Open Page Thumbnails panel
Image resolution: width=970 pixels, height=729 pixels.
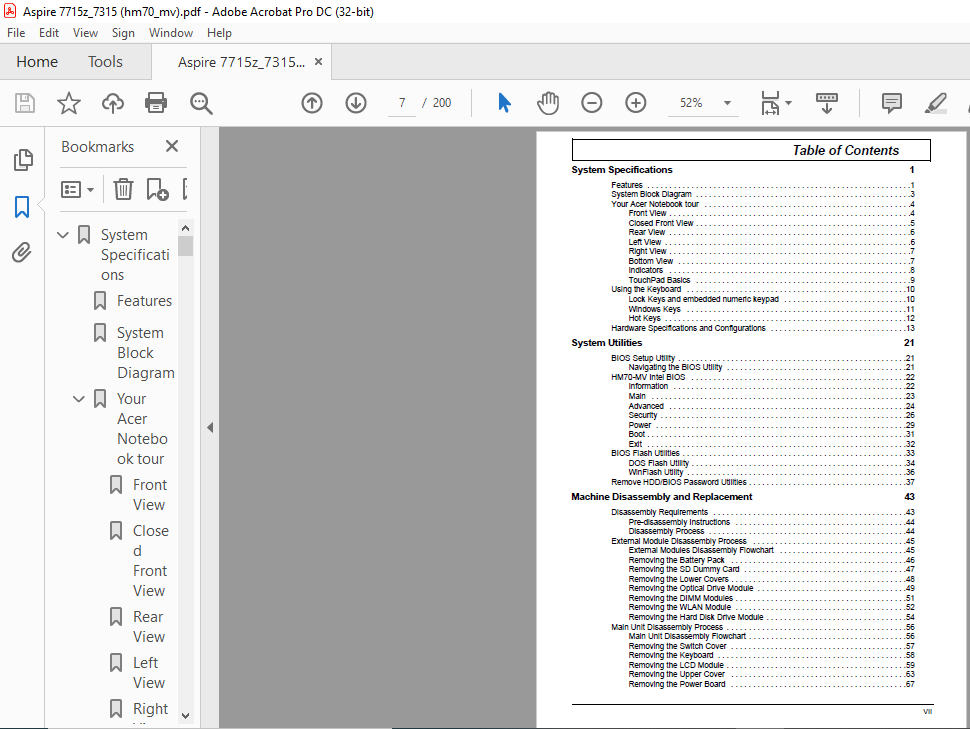[23, 160]
